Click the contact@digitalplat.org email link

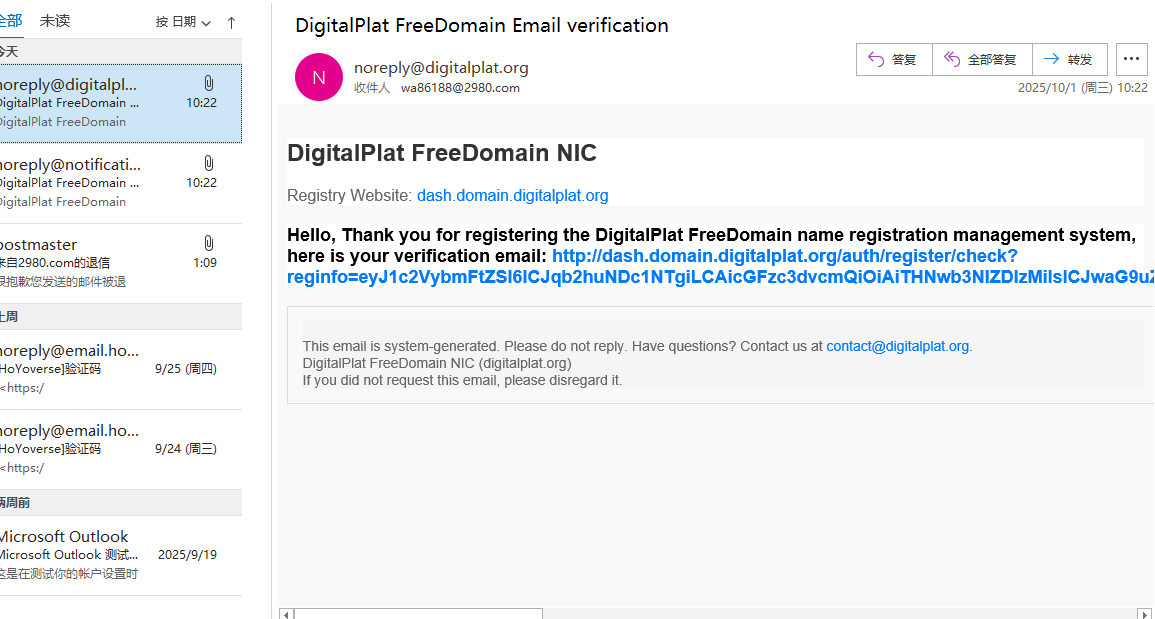pos(897,346)
